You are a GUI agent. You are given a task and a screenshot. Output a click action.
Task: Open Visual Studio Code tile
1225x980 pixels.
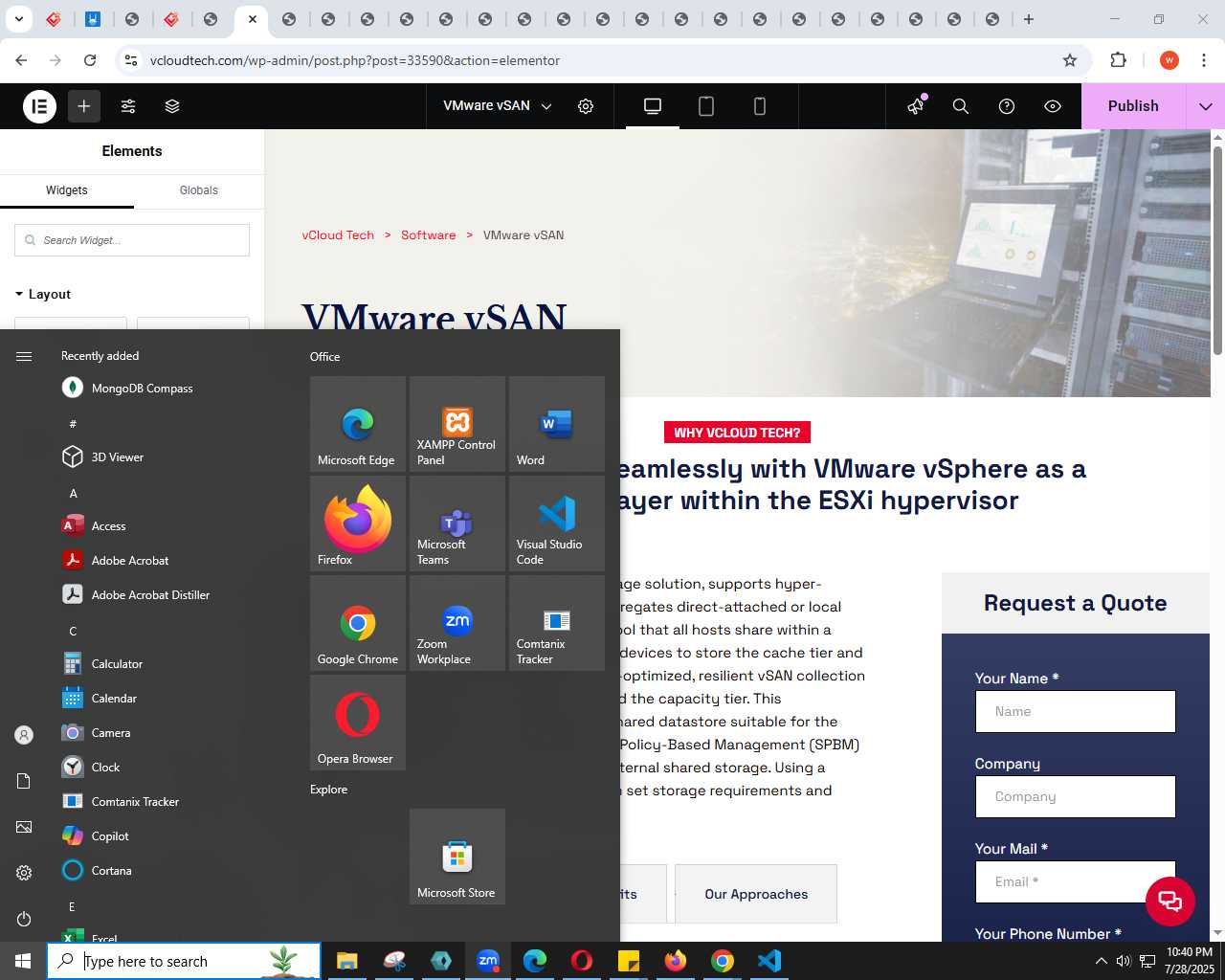tap(557, 523)
